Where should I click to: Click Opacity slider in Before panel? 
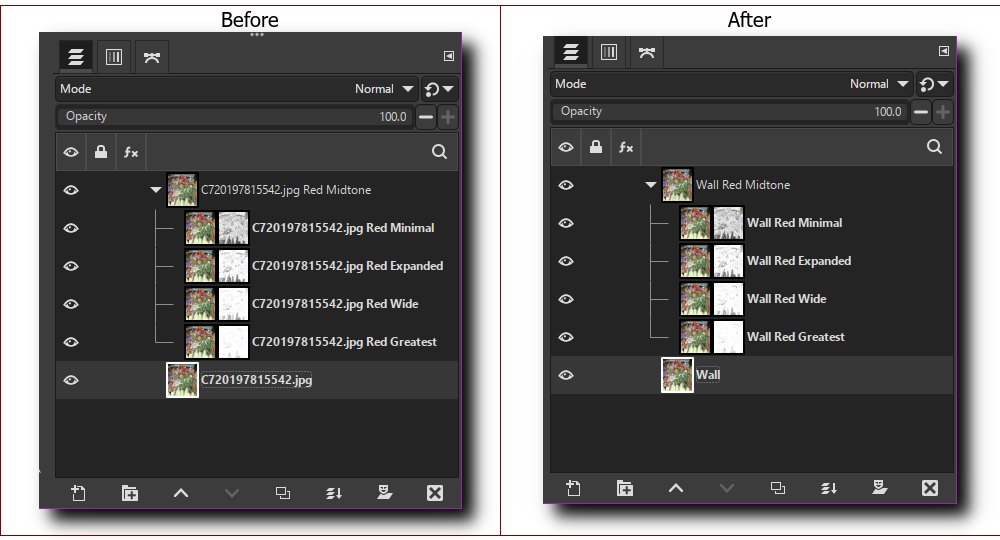click(x=235, y=116)
